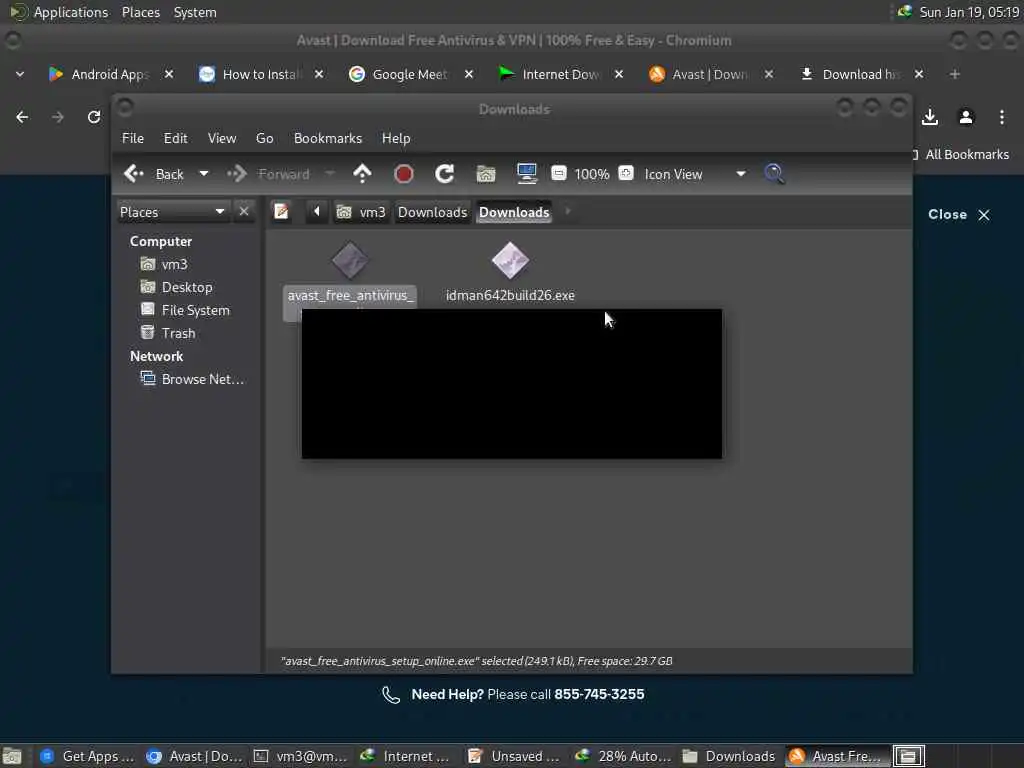Toggle the location text entry edit icon
Viewport: 1024px width, 768px height.
pyautogui.click(x=281, y=212)
